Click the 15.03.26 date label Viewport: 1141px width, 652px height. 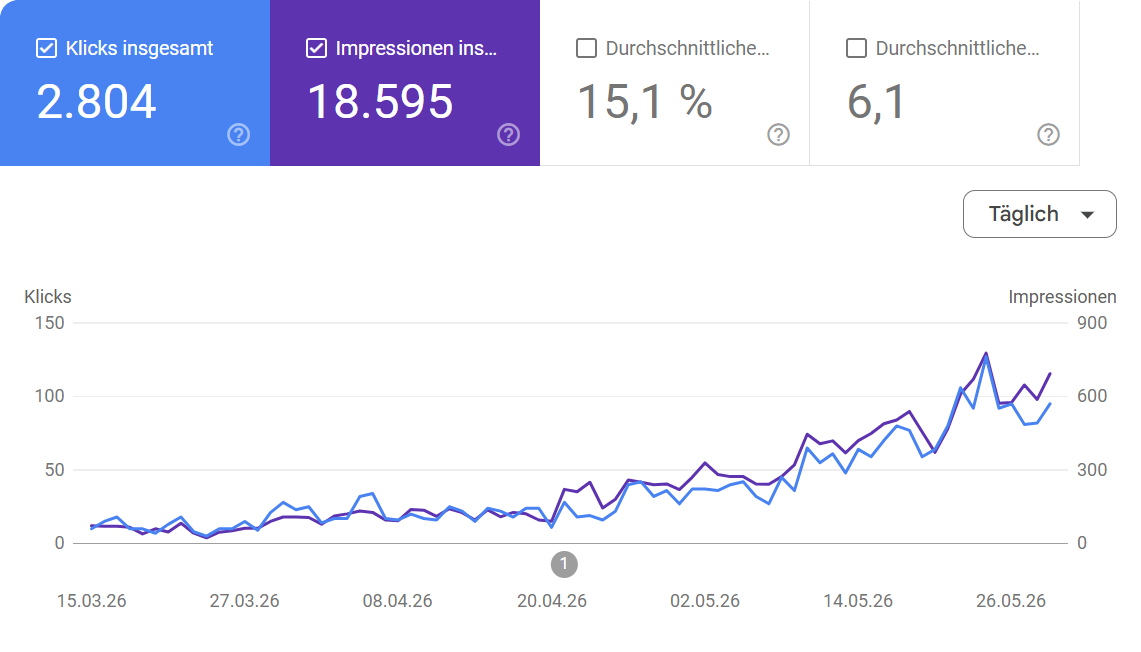tap(92, 601)
